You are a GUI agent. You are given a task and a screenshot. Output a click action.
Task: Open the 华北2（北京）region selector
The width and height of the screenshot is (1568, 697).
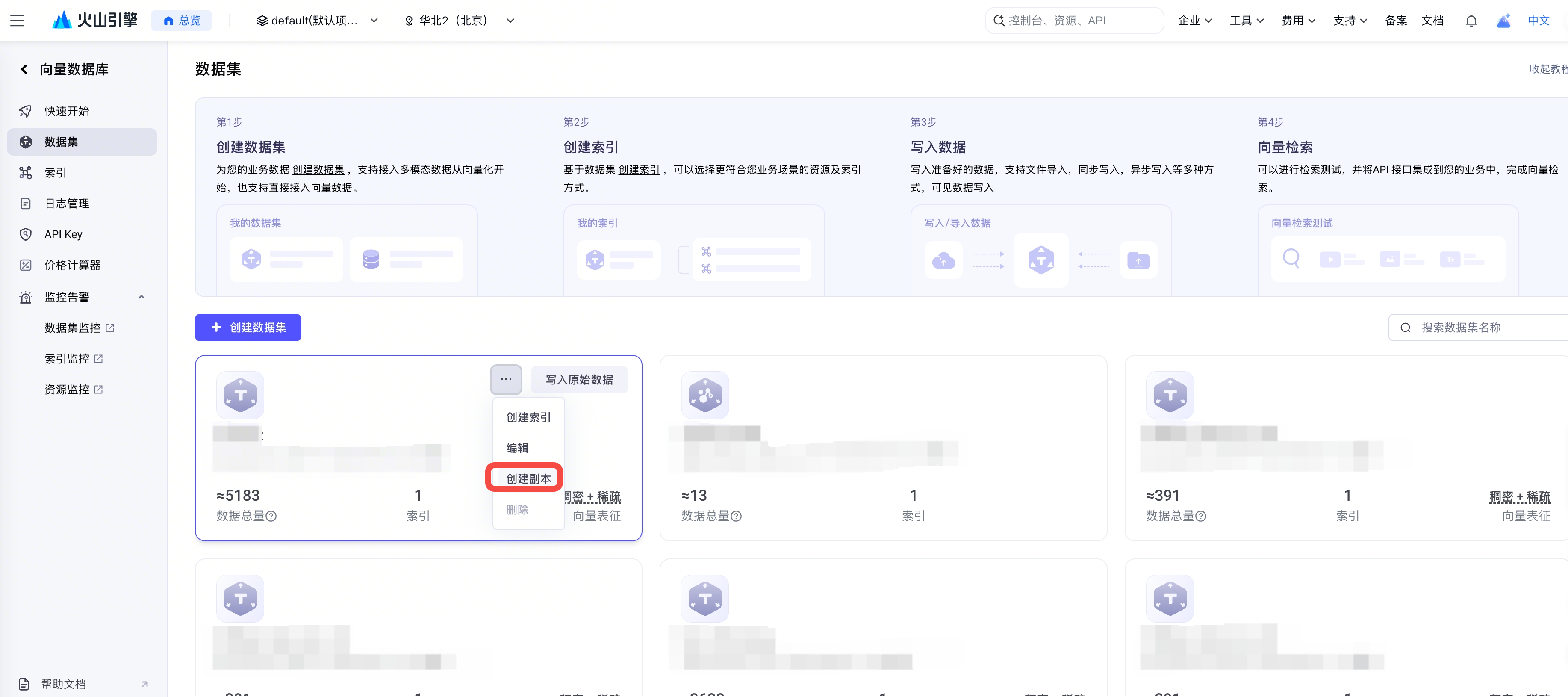point(460,21)
